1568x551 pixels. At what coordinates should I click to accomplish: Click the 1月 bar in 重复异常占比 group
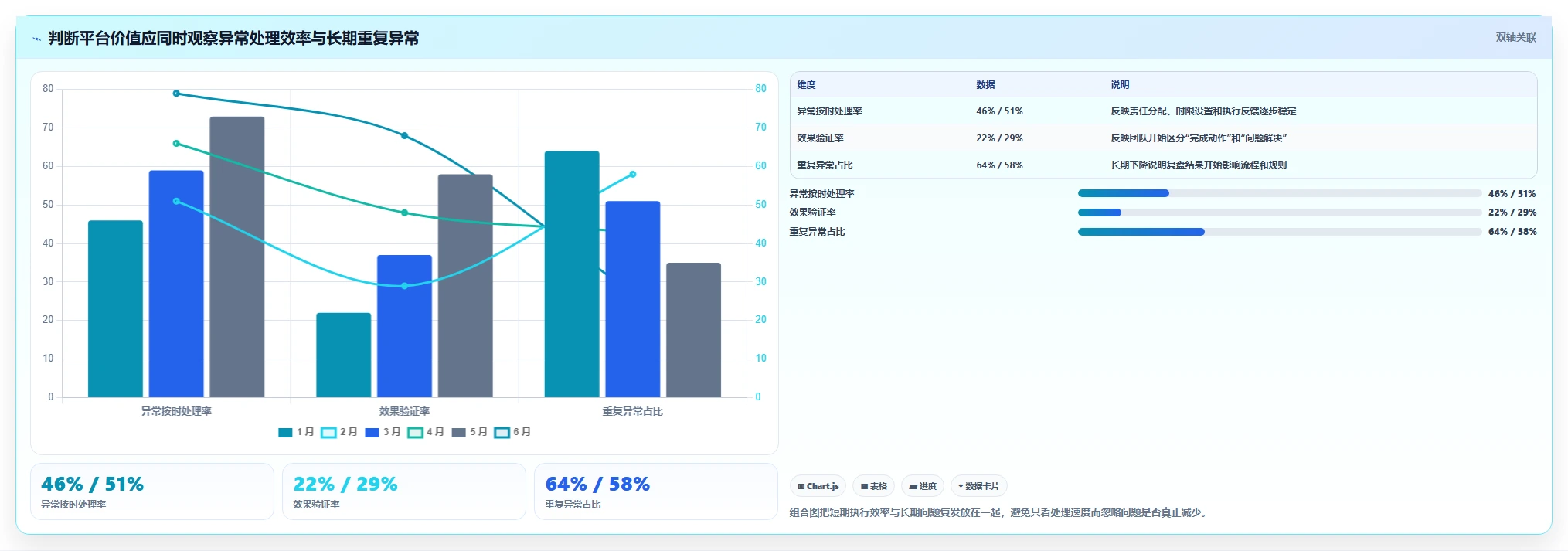point(572,274)
